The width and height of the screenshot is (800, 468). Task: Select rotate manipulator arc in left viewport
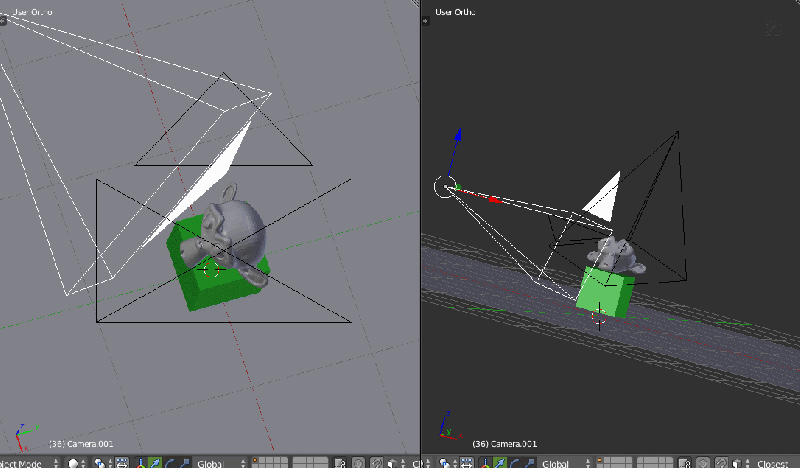(170, 463)
